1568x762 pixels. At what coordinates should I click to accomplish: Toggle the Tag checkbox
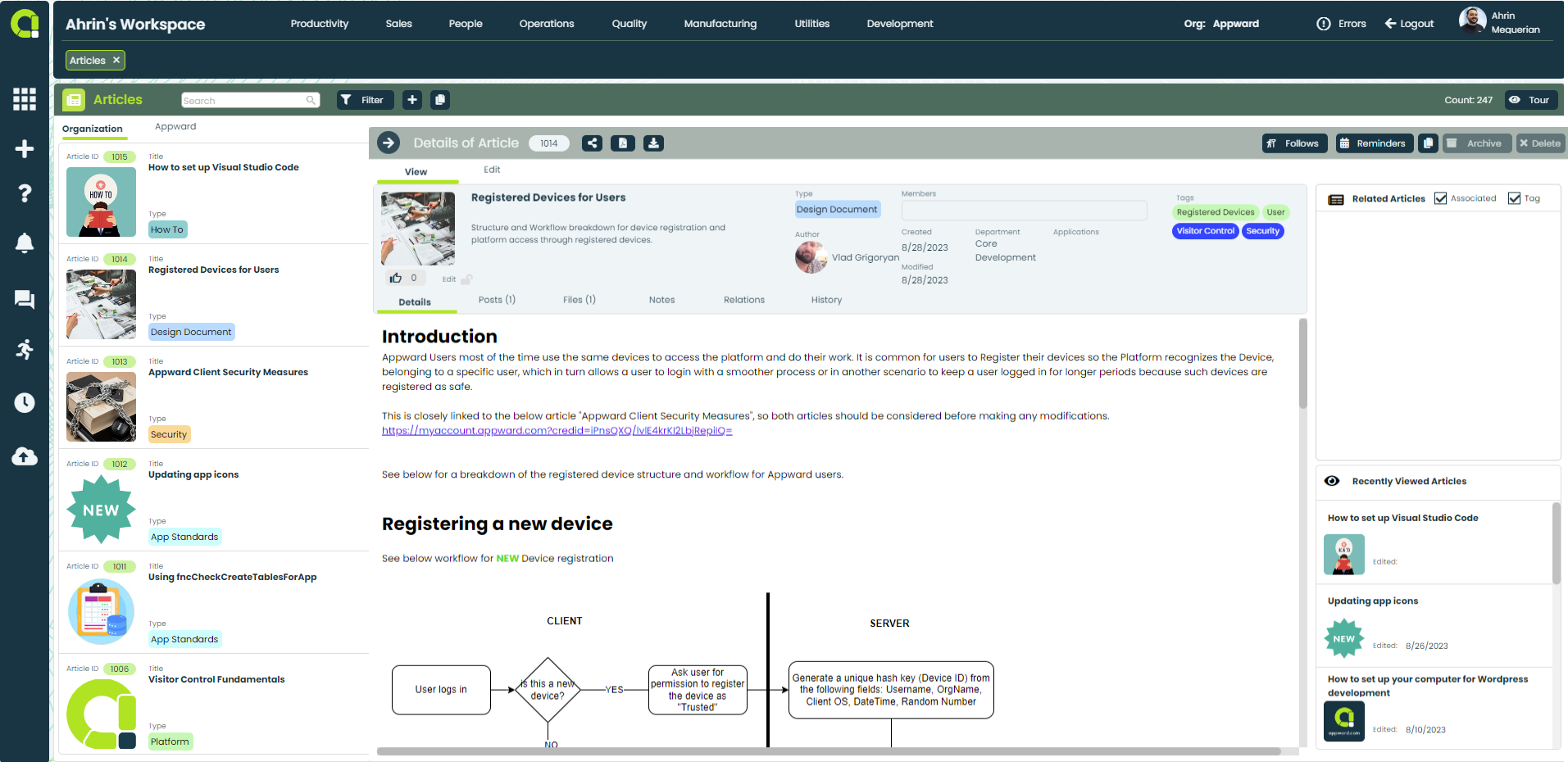click(1514, 198)
